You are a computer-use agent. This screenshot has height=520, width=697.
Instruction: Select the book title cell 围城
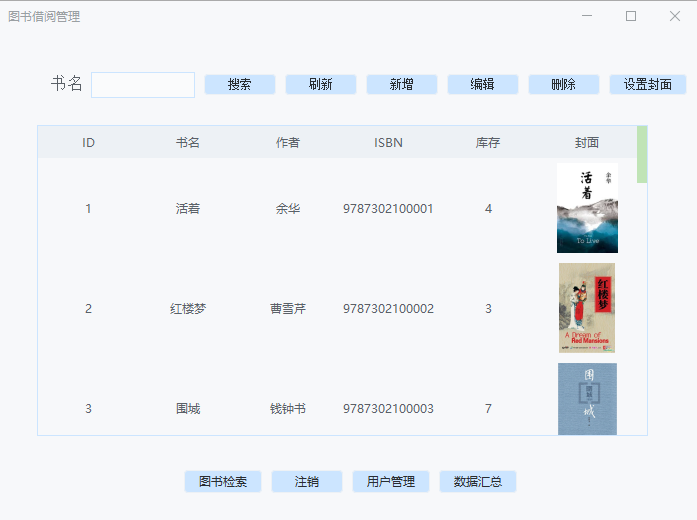[188, 408]
